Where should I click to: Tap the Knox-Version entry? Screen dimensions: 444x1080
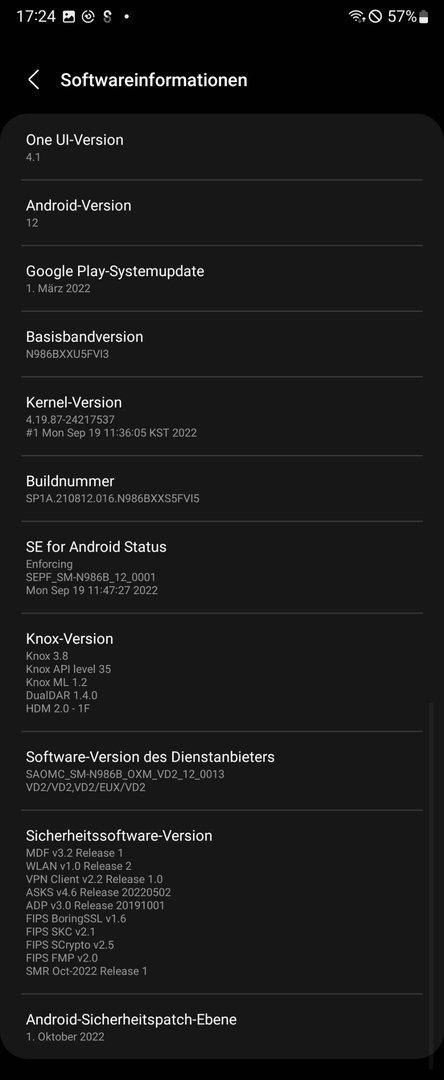tap(222, 672)
